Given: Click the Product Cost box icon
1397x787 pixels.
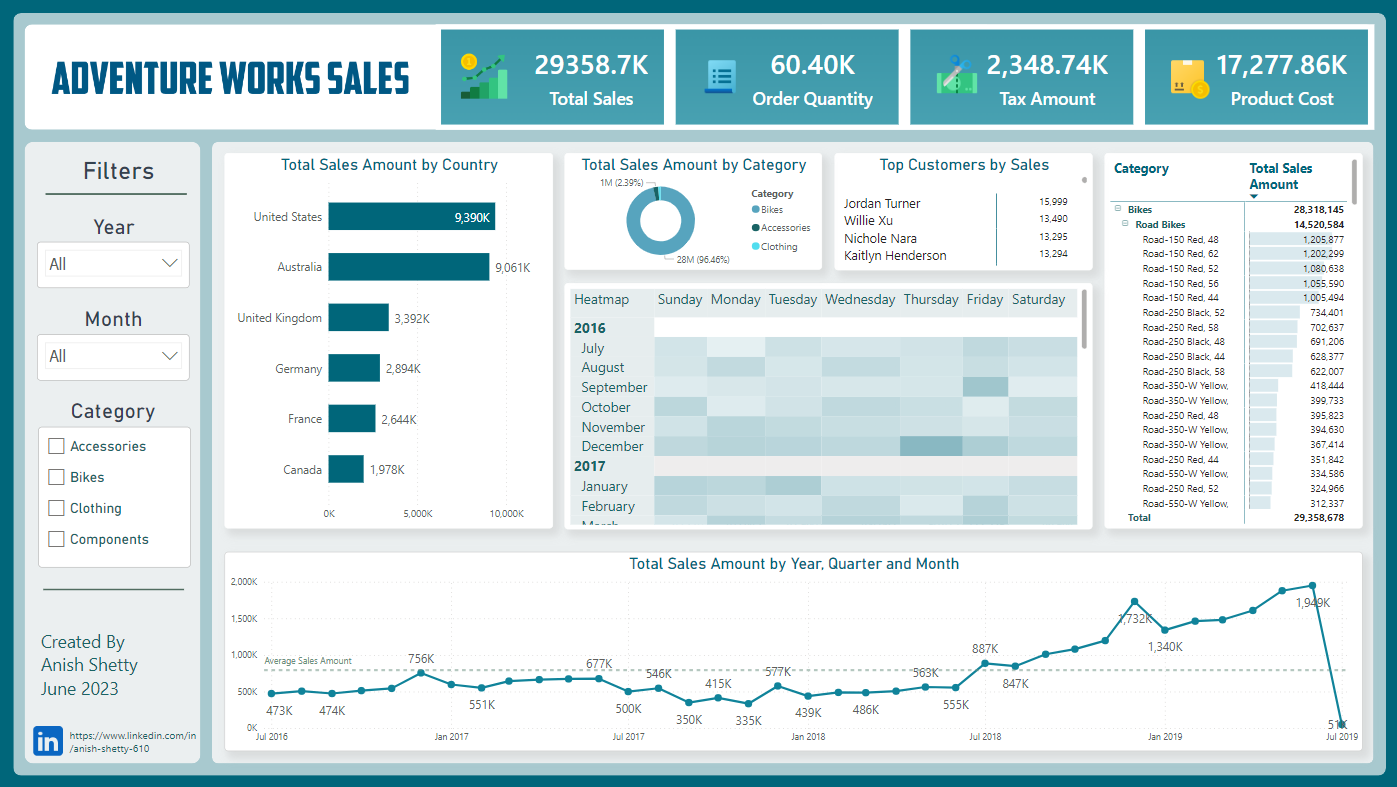Looking at the screenshot, I should coord(1189,77).
